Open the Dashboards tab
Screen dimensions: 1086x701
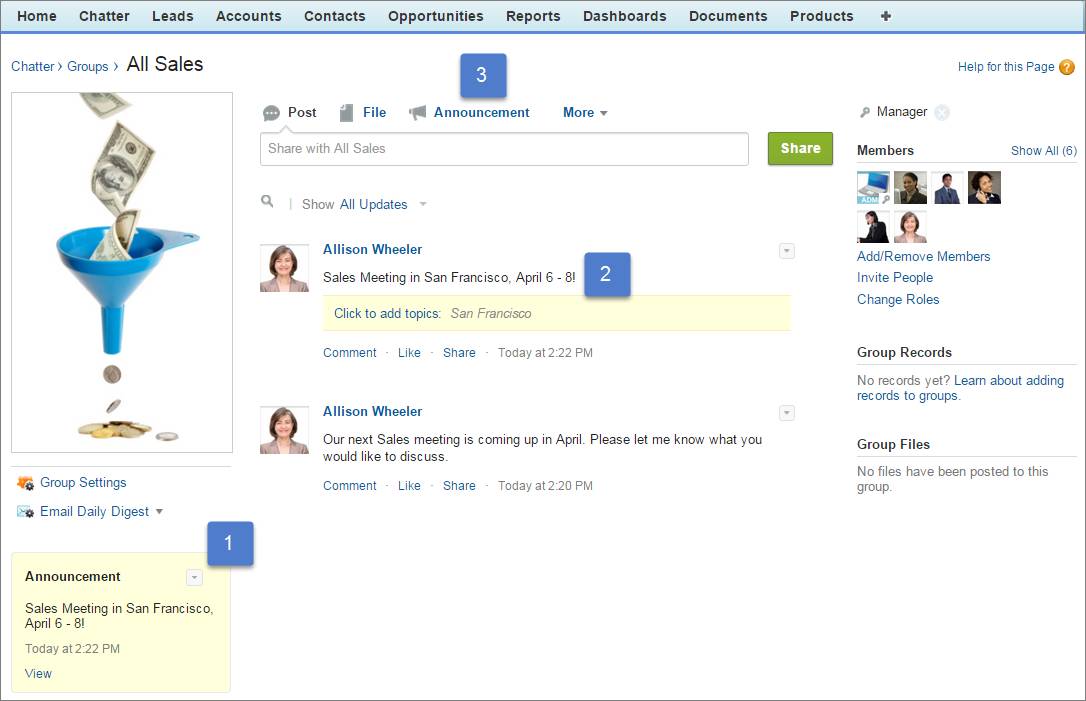point(625,16)
